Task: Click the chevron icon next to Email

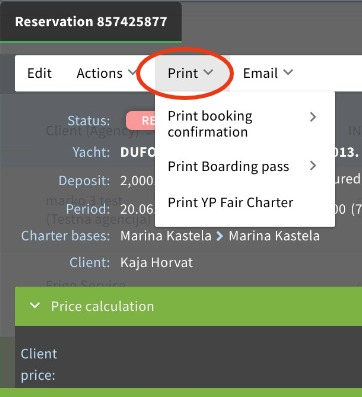Action: pos(288,72)
